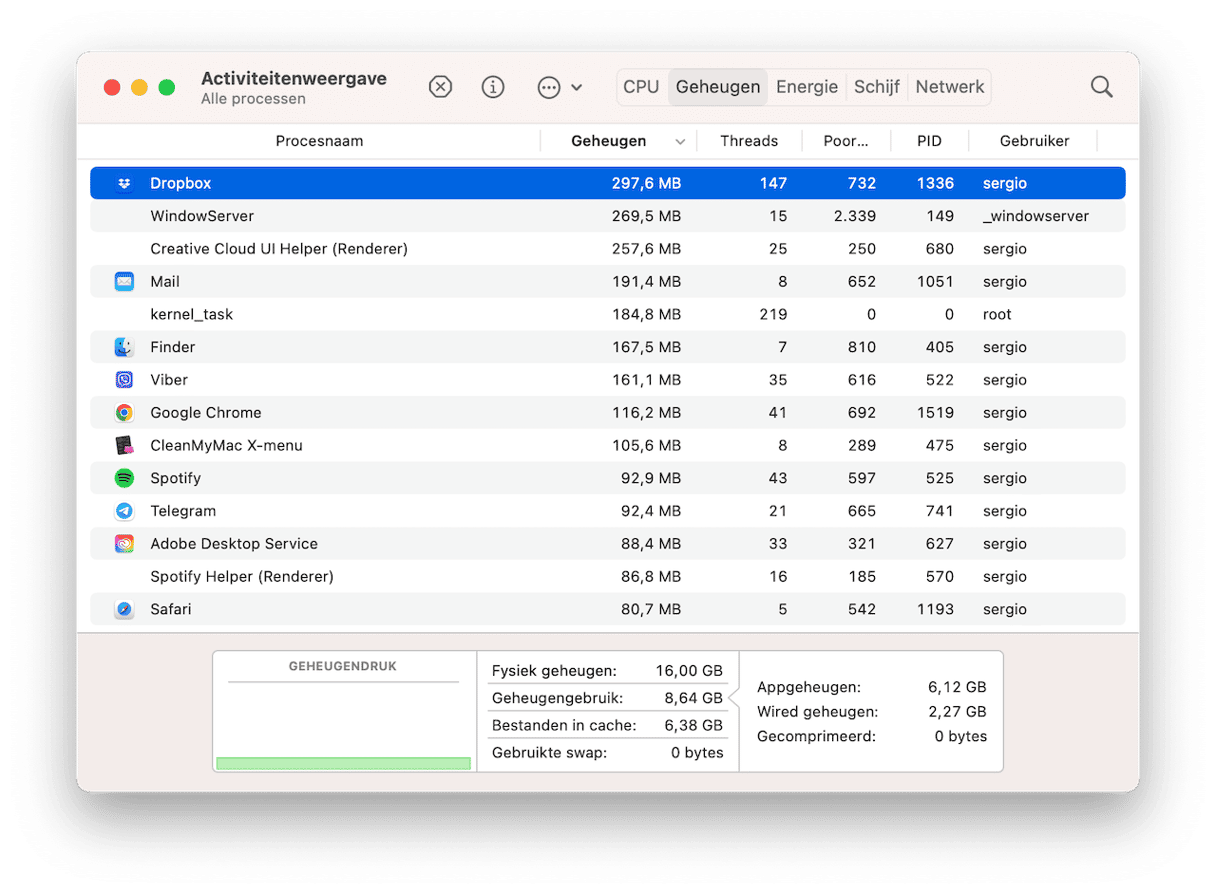Select Creative Cloud UI Helper (Renderer) row
Screen dimensions: 1216x893
[608, 249]
